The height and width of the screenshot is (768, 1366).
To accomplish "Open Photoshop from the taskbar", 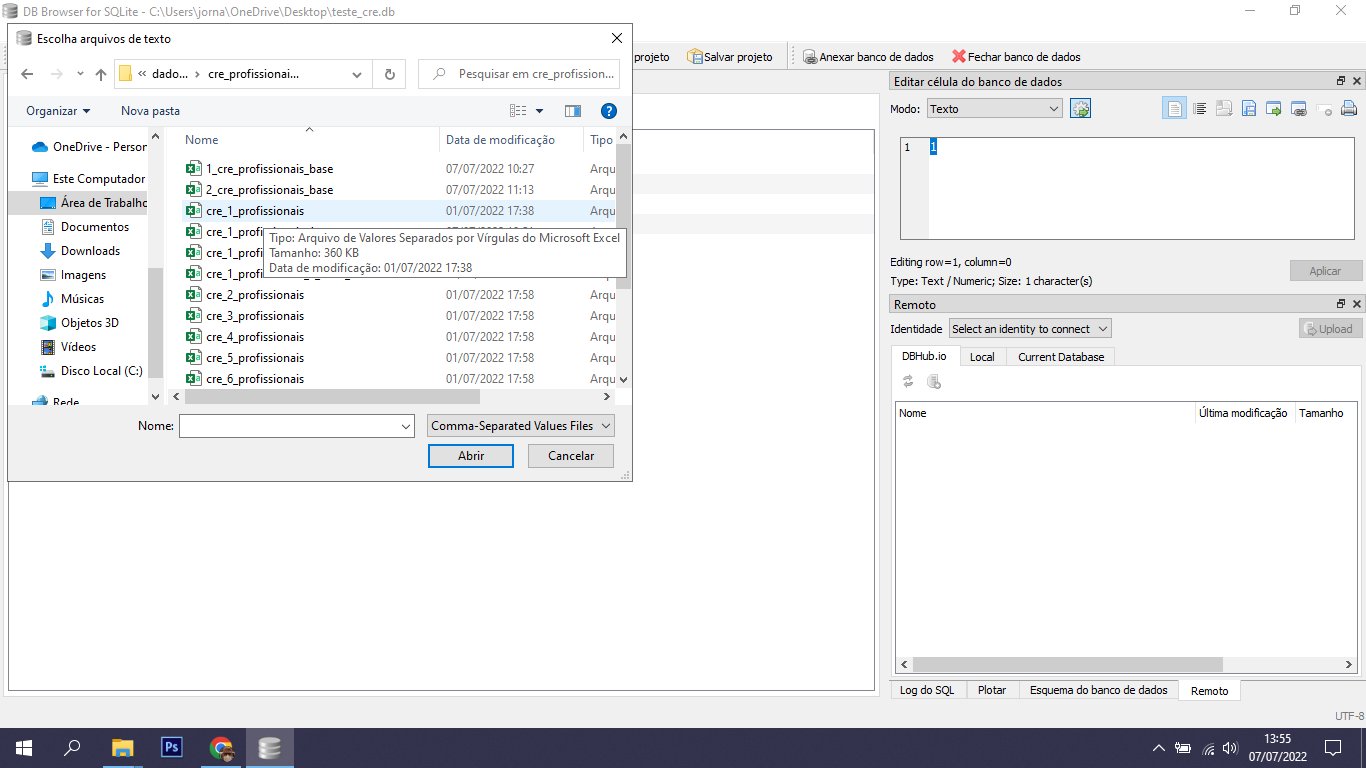I will (171, 747).
